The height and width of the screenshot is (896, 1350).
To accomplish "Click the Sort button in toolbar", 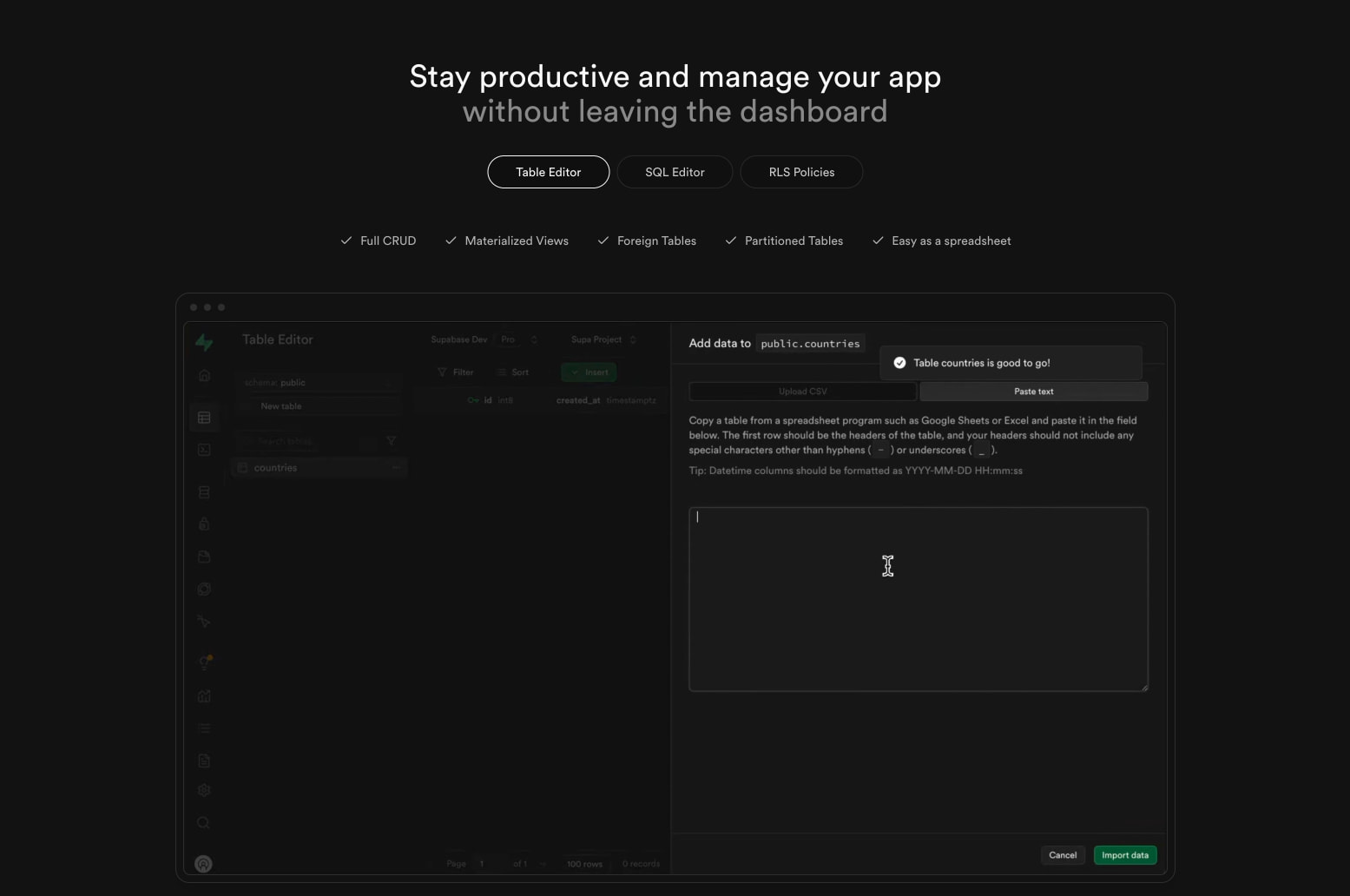I will [512, 372].
